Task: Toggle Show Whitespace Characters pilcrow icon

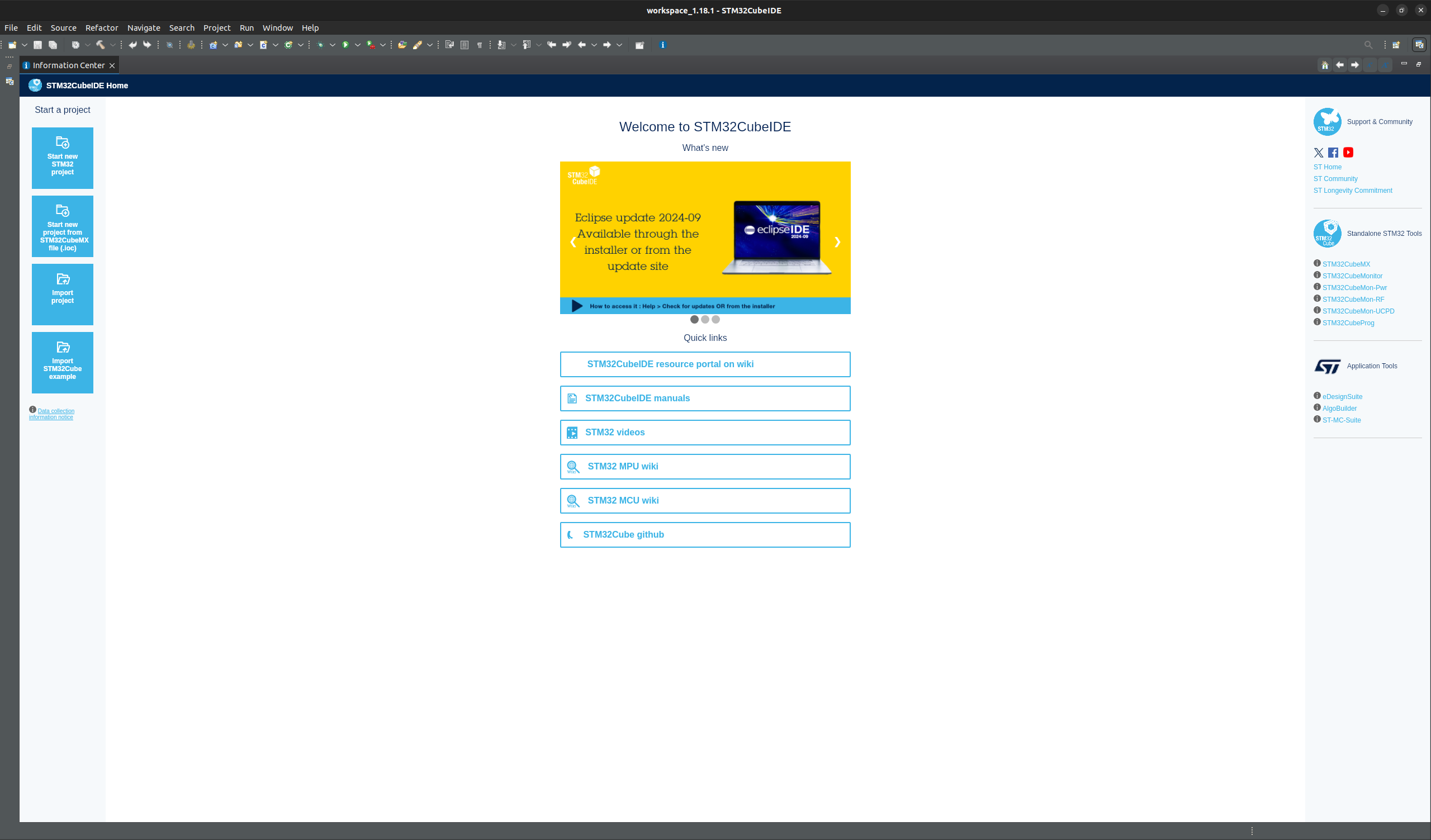Action: (480, 45)
